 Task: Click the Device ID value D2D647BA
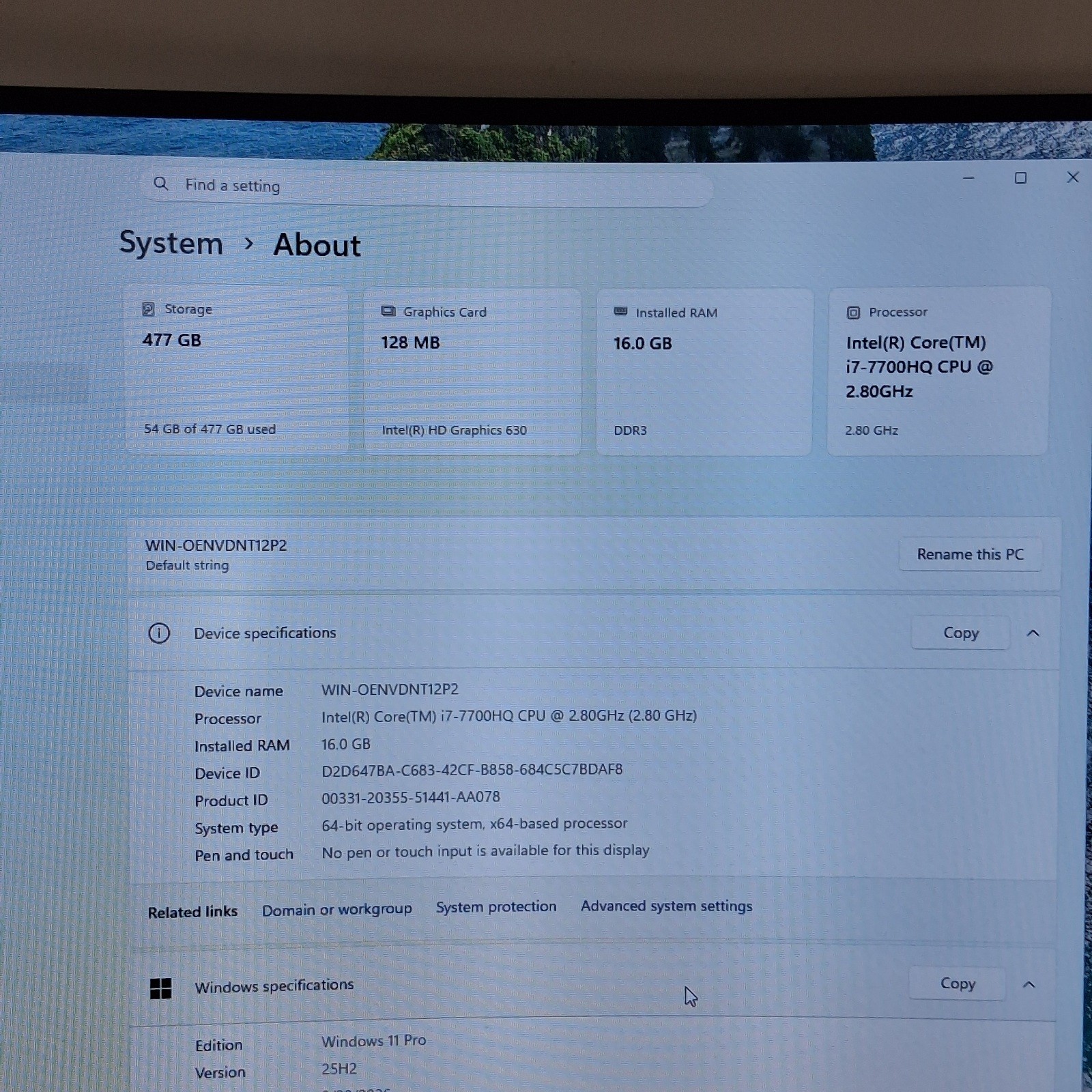tap(472, 770)
